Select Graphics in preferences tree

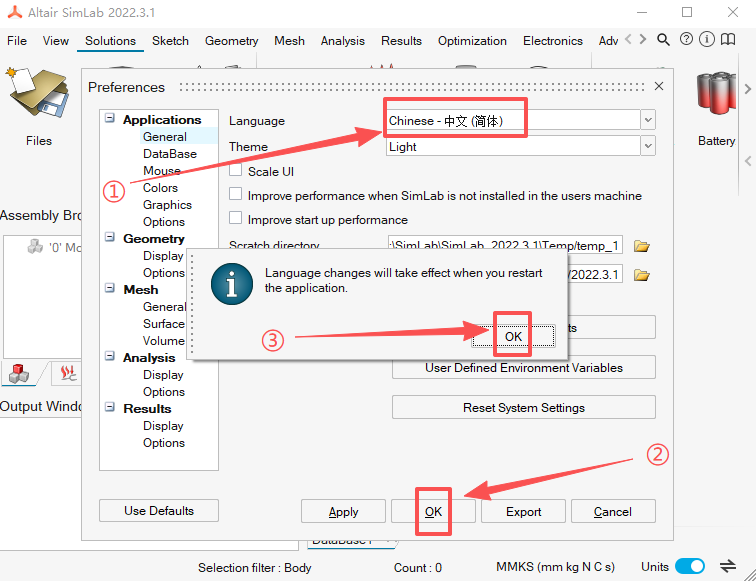(167, 205)
